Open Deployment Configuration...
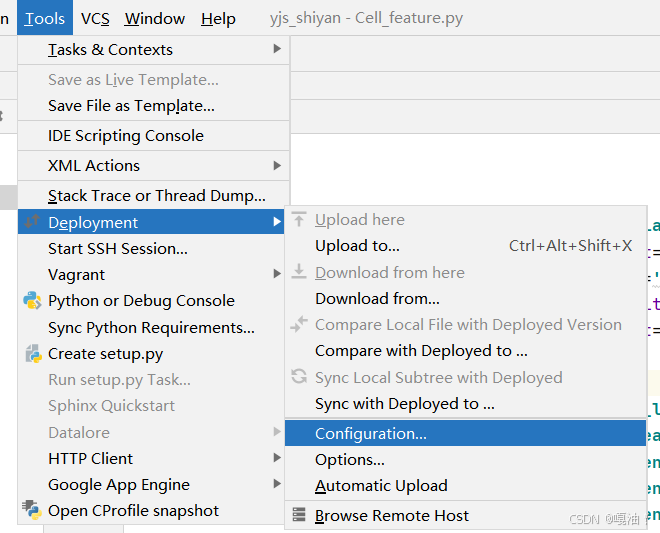660x533 pixels. click(x=466, y=433)
